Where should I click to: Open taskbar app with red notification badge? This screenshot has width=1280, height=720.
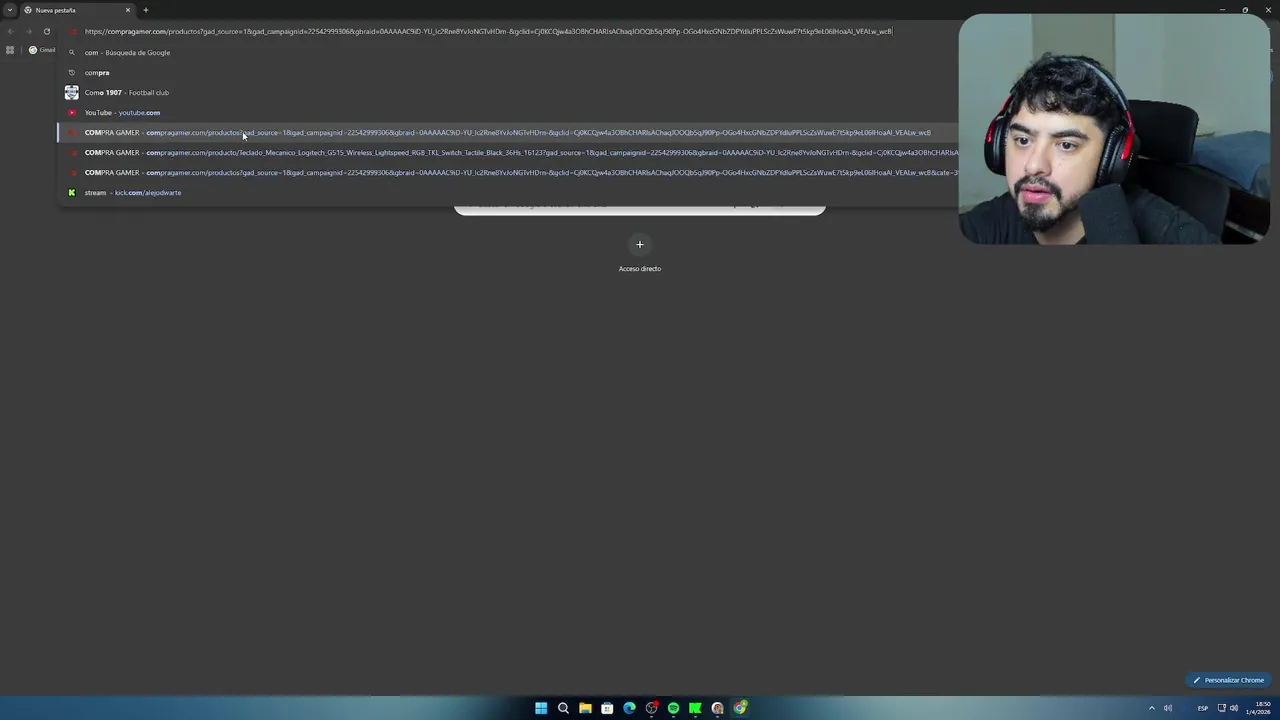click(x=651, y=708)
